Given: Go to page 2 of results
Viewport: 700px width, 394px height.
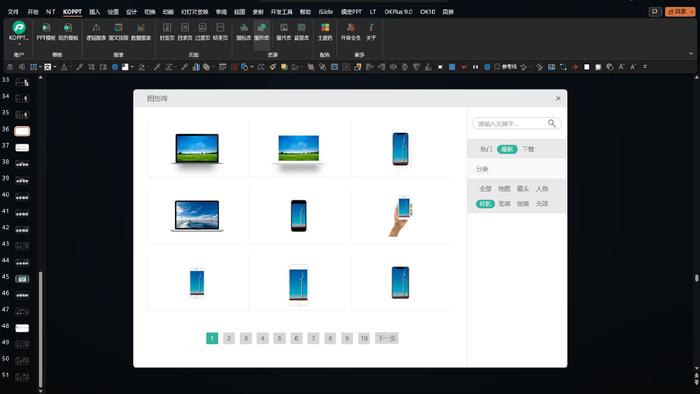Looking at the screenshot, I should (229, 338).
